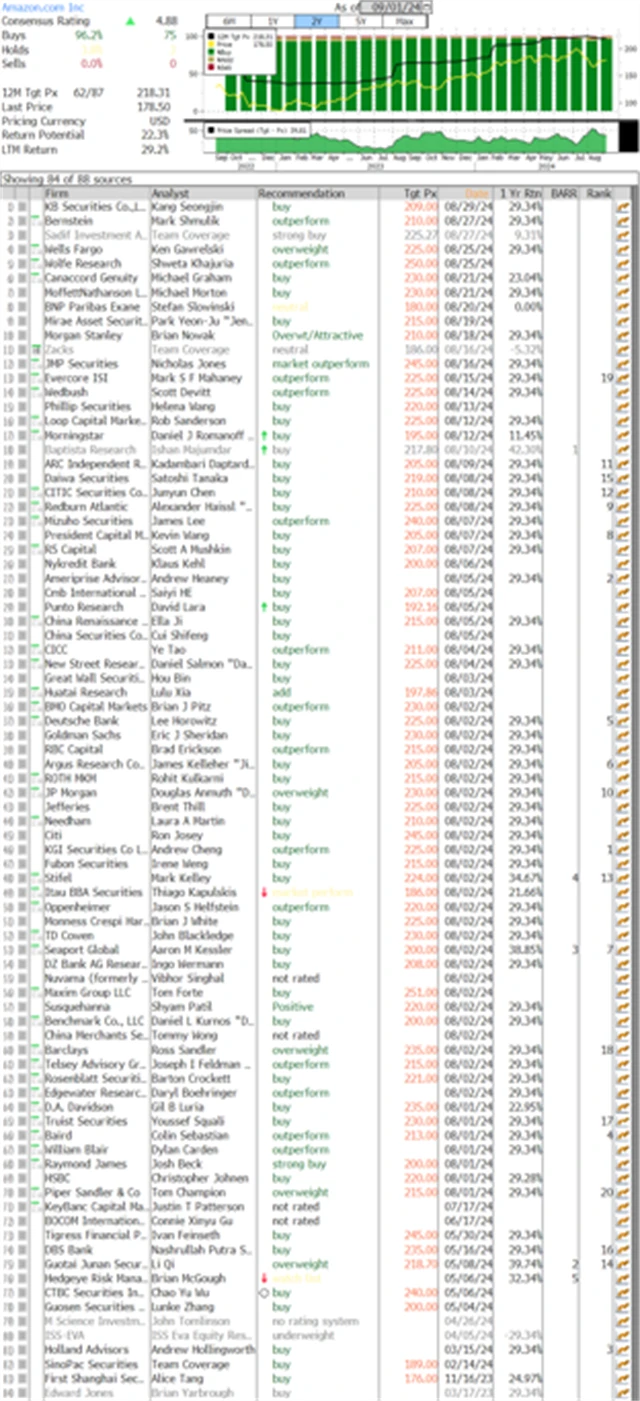
Task: Click the Price Spread legend entry
Action: point(256,128)
